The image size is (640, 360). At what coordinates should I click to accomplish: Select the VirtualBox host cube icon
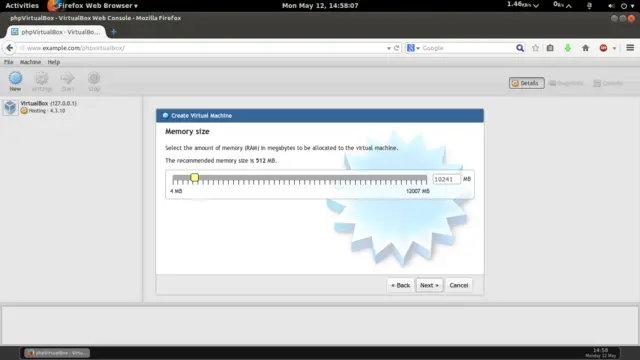(10, 107)
